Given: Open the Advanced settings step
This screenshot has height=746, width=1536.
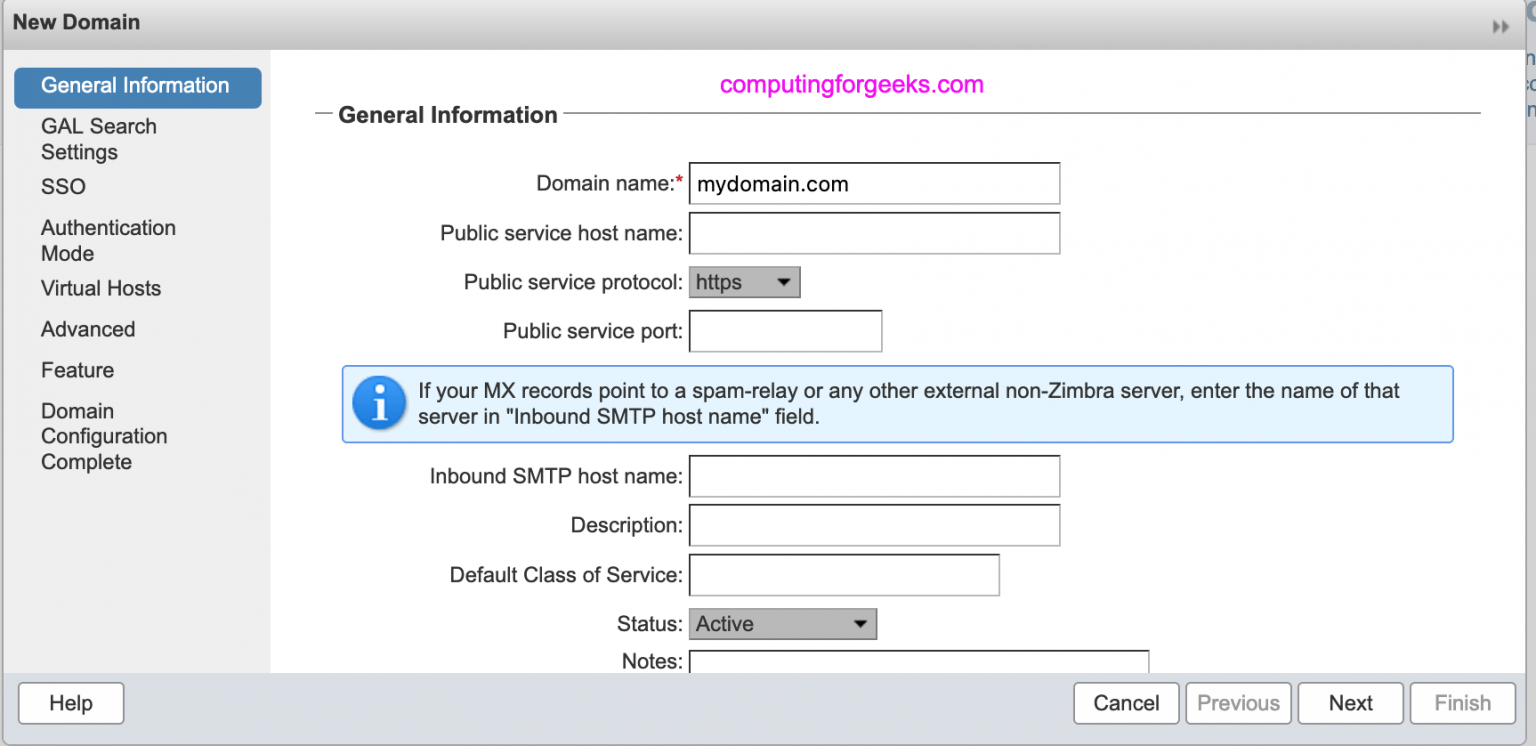Looking at the screenshot, I should click(88, 329).
